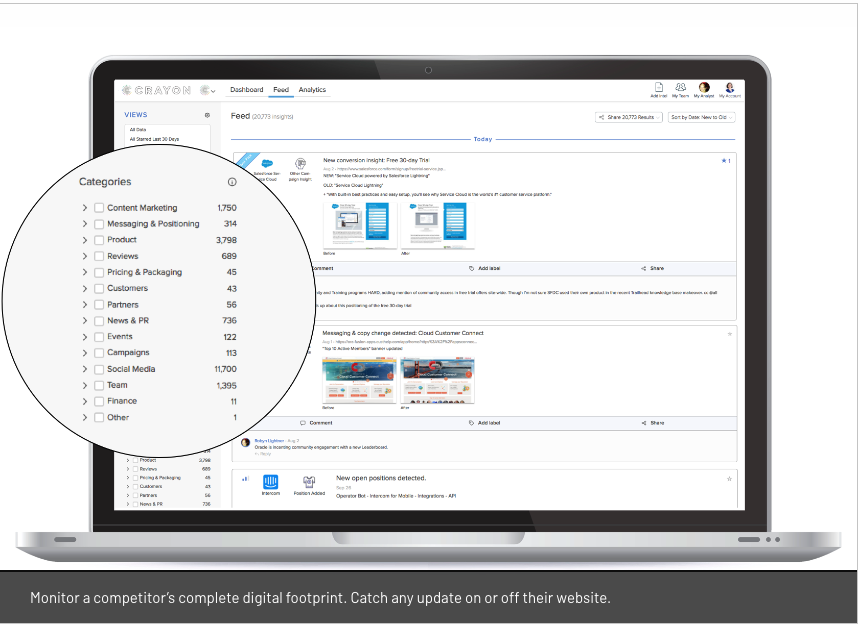Star the Cloud Customer Connect insight

coord(729,334)
